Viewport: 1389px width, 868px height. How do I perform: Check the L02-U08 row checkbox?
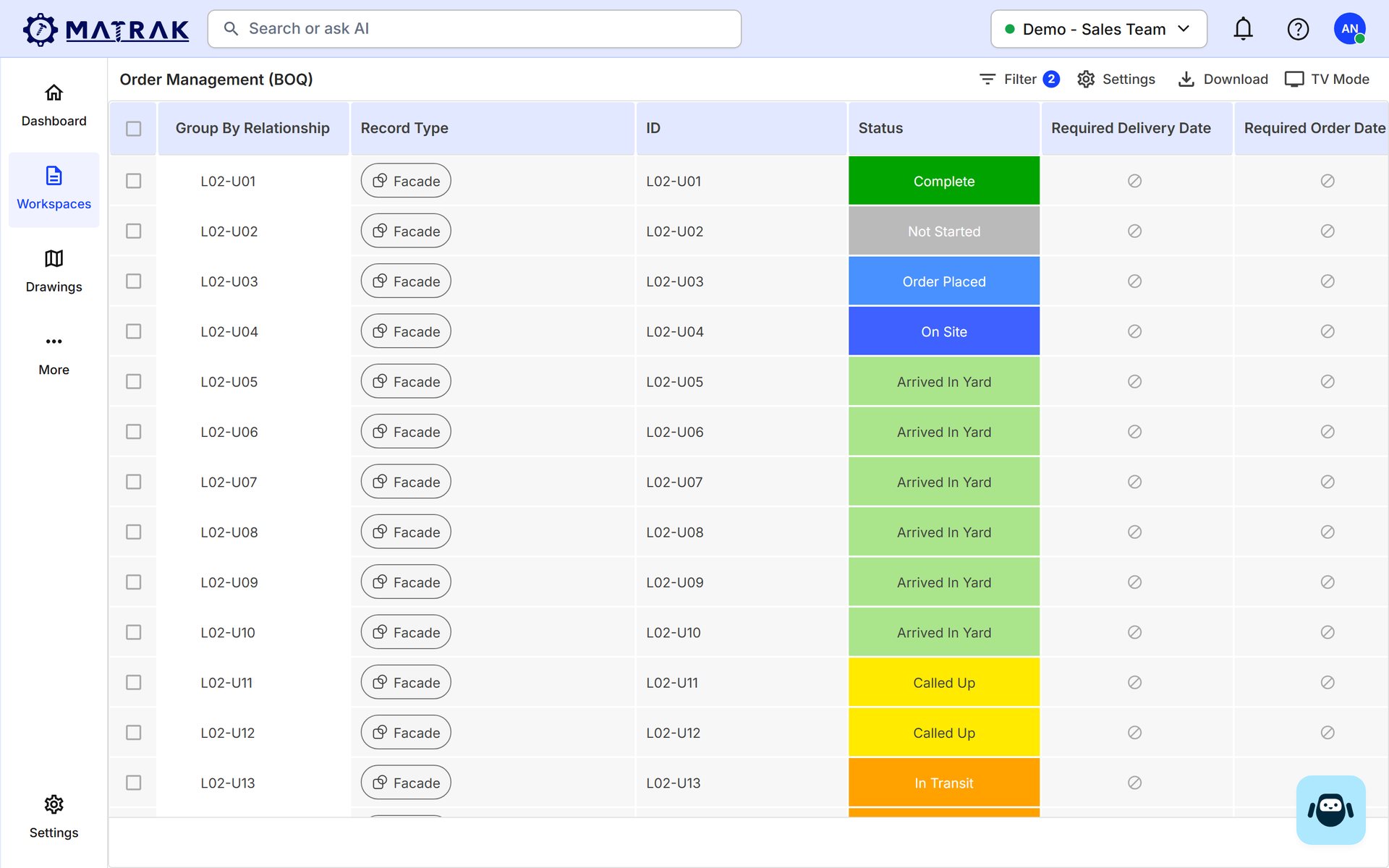click(x=133, y=532)
